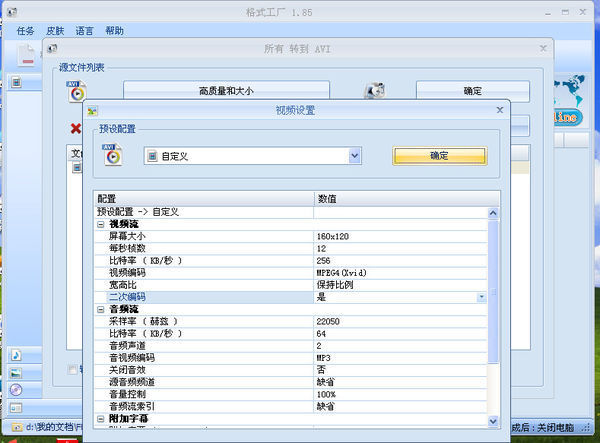Click the MP3 codec value
Screen dimensions: 600x443
pos(323,358)
